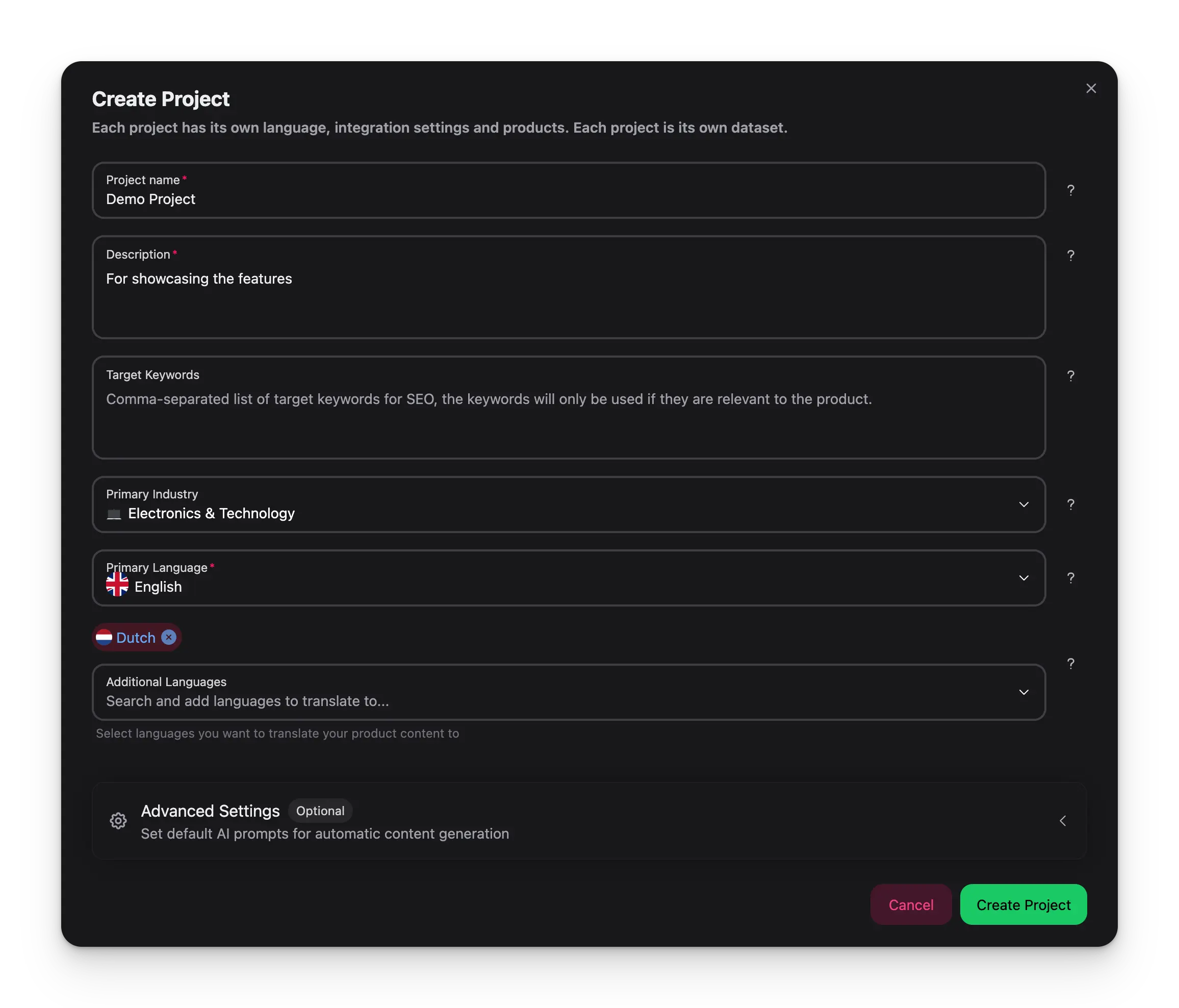The width and height of the screenshot is (1179, 1008).
Task: Expand the Advanced Settings section
Action: click(x=1063, y=820)
